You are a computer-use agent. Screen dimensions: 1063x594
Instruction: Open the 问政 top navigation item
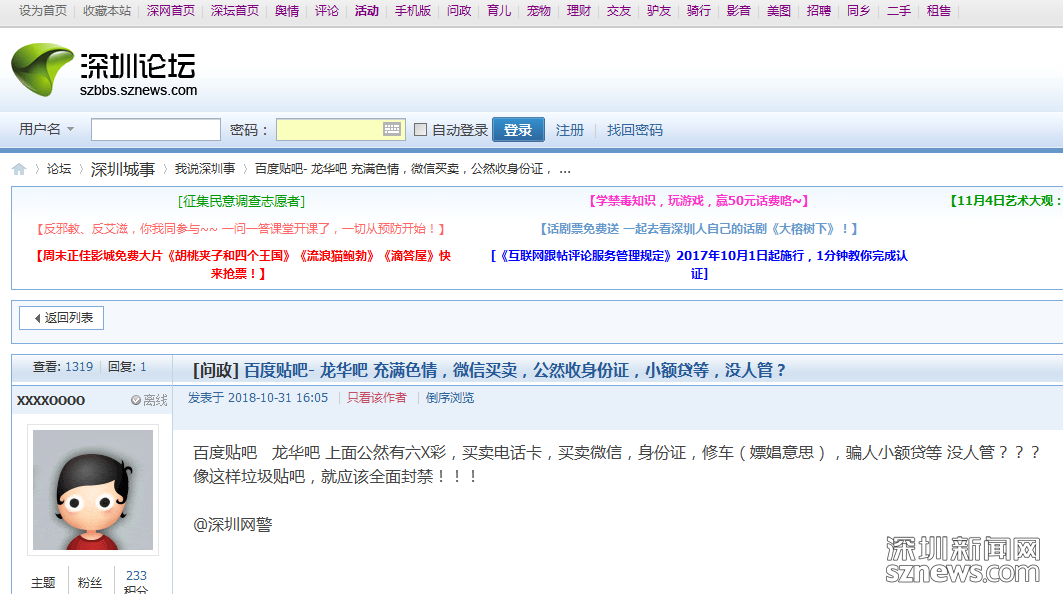459,10
